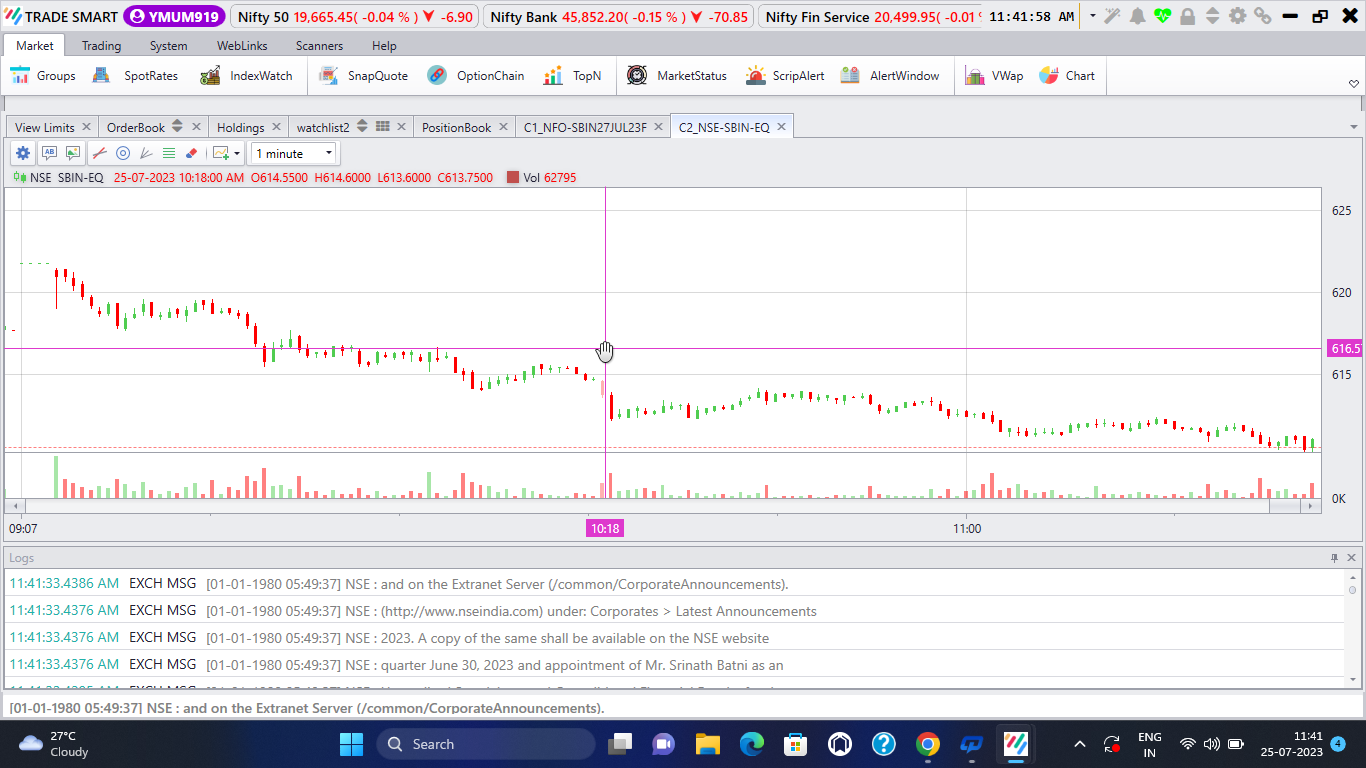Click the green heartbeat status icon

pos(1162,16)
